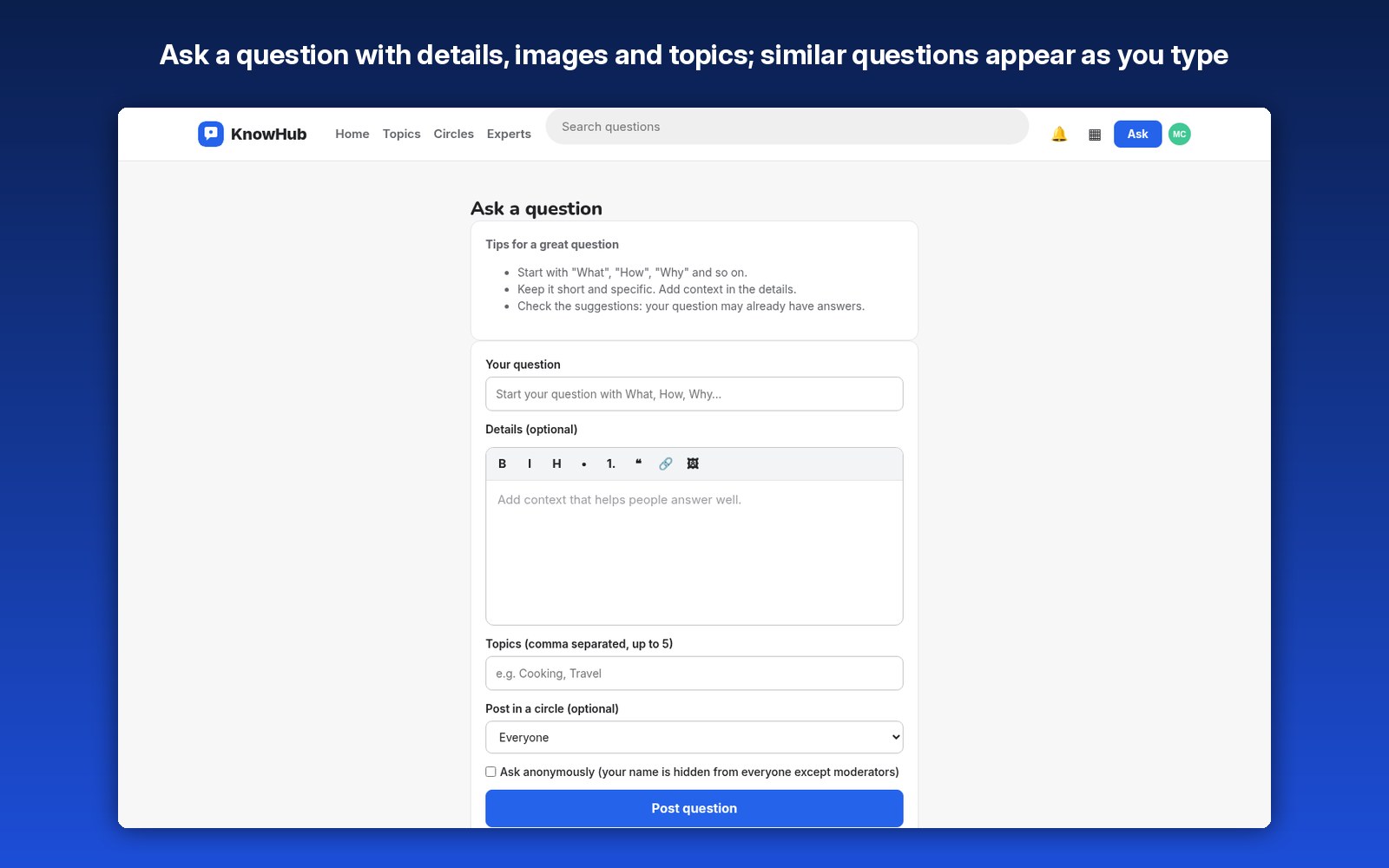Focus the Your question input
The height and width of the screenshot is (868, 1389).
[x=694, y=394]
